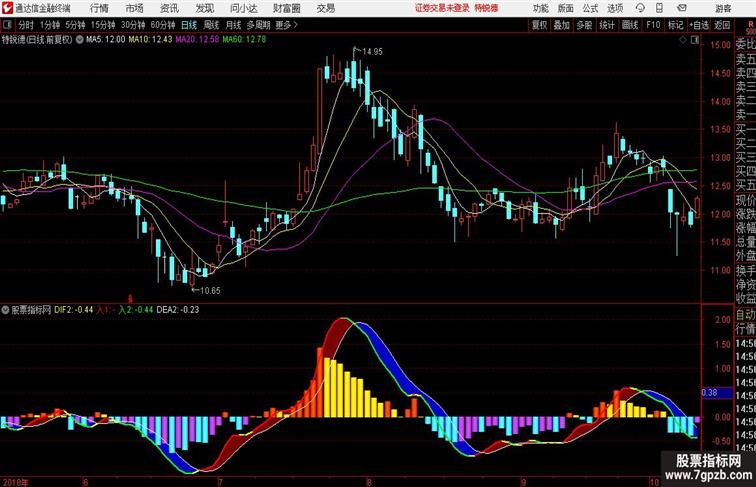Switch to the 5分钟 period tab
The image size is (756, 487).
click(x=75, y=25)
